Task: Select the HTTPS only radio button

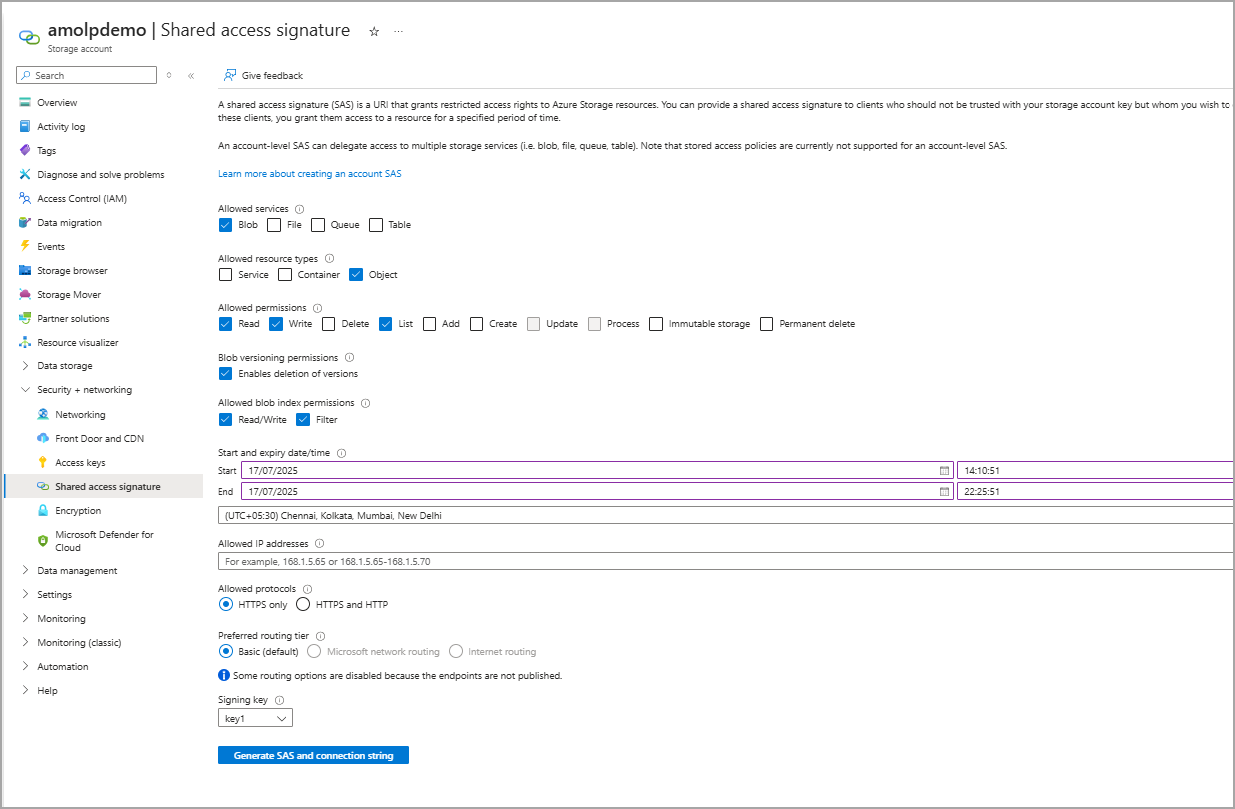Action: 225,604
